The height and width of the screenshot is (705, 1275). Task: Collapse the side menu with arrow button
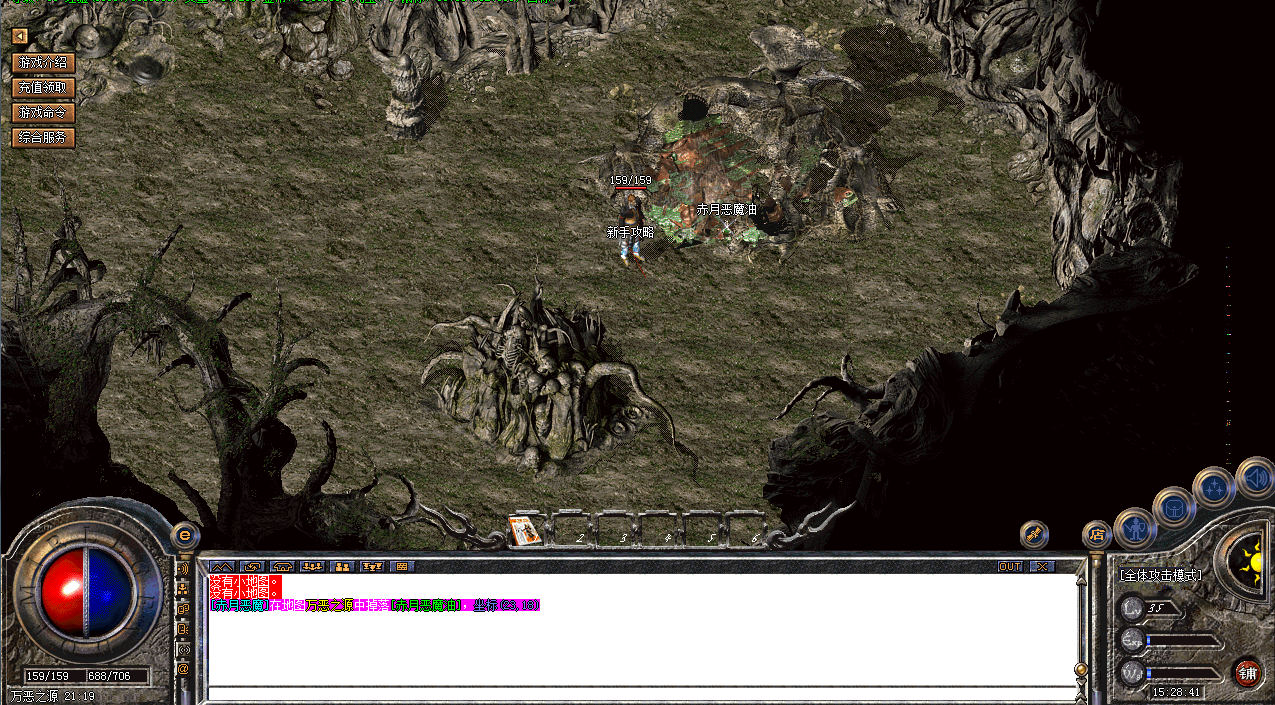[x=19, y=36]
